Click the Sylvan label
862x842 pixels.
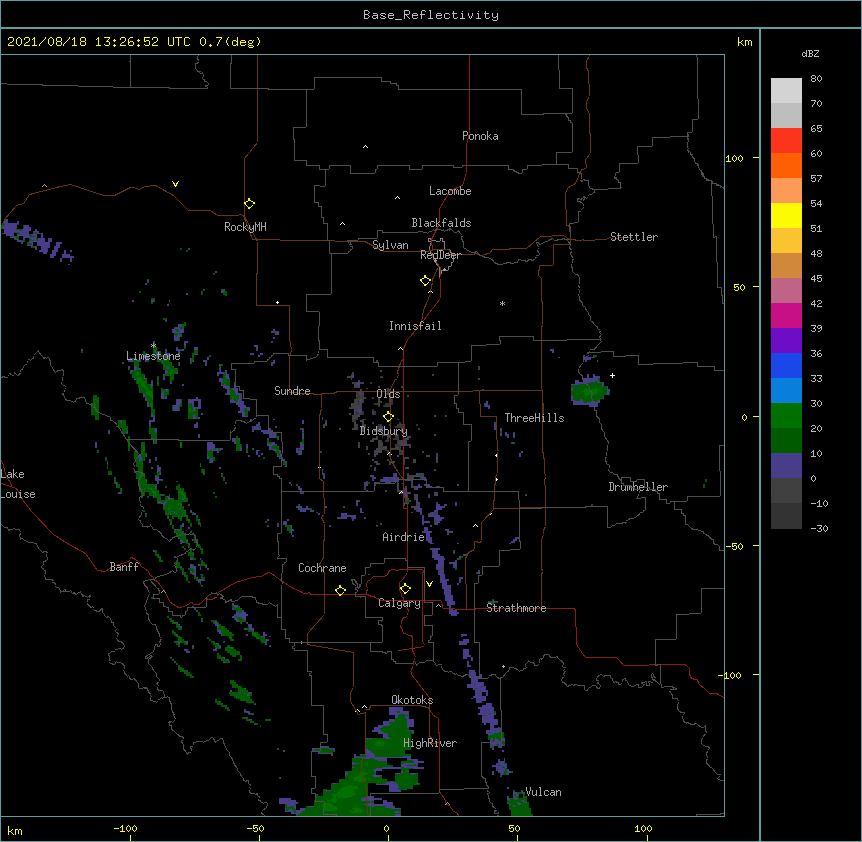(390, 245)
